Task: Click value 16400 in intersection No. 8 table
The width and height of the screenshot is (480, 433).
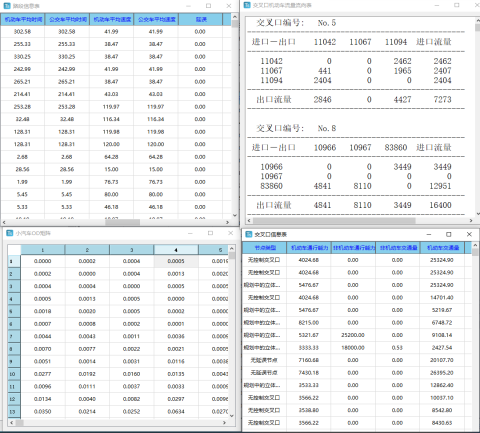Action: point(440,205)
